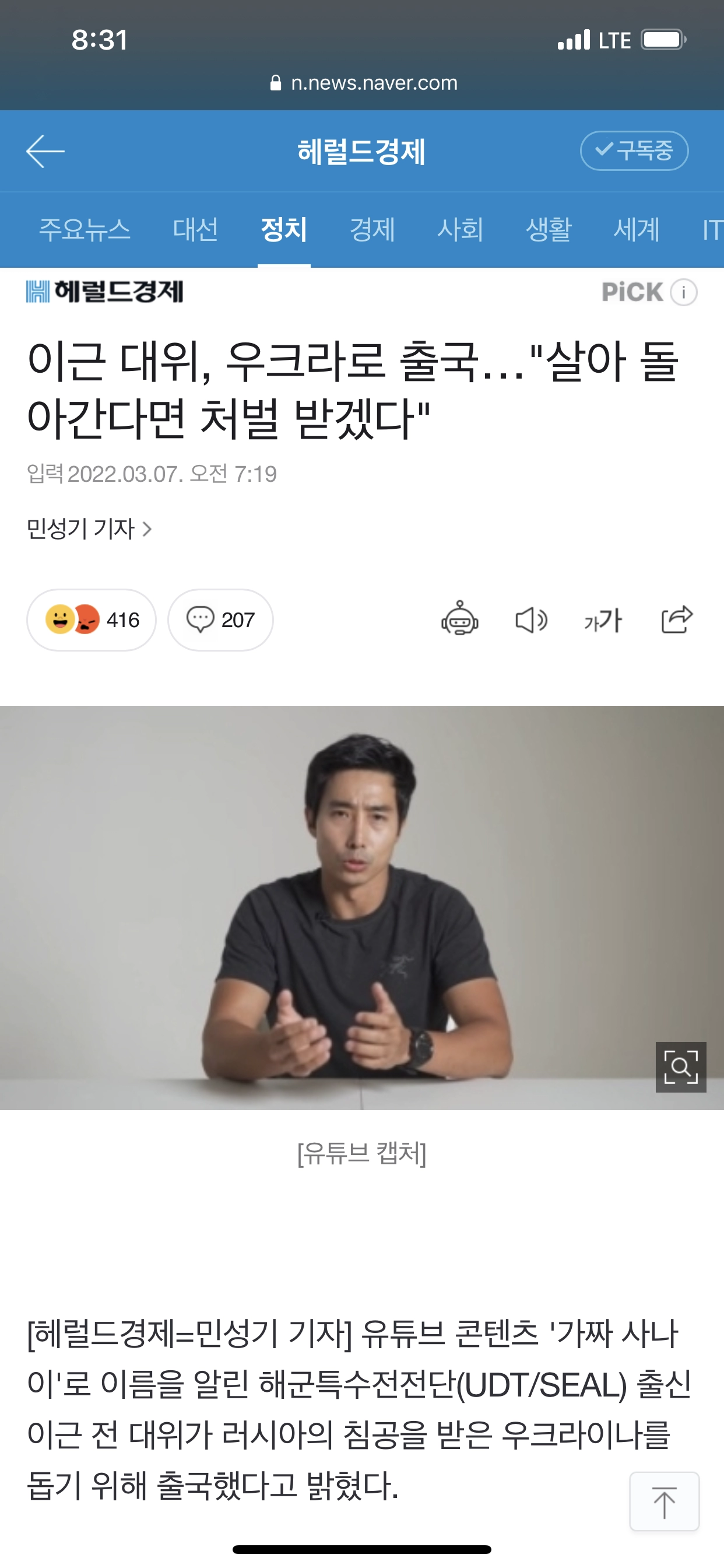Toggle the 구독중 subscription button
The height and width of the screenshot is (1568, 724).
click(x=634, y=150)
